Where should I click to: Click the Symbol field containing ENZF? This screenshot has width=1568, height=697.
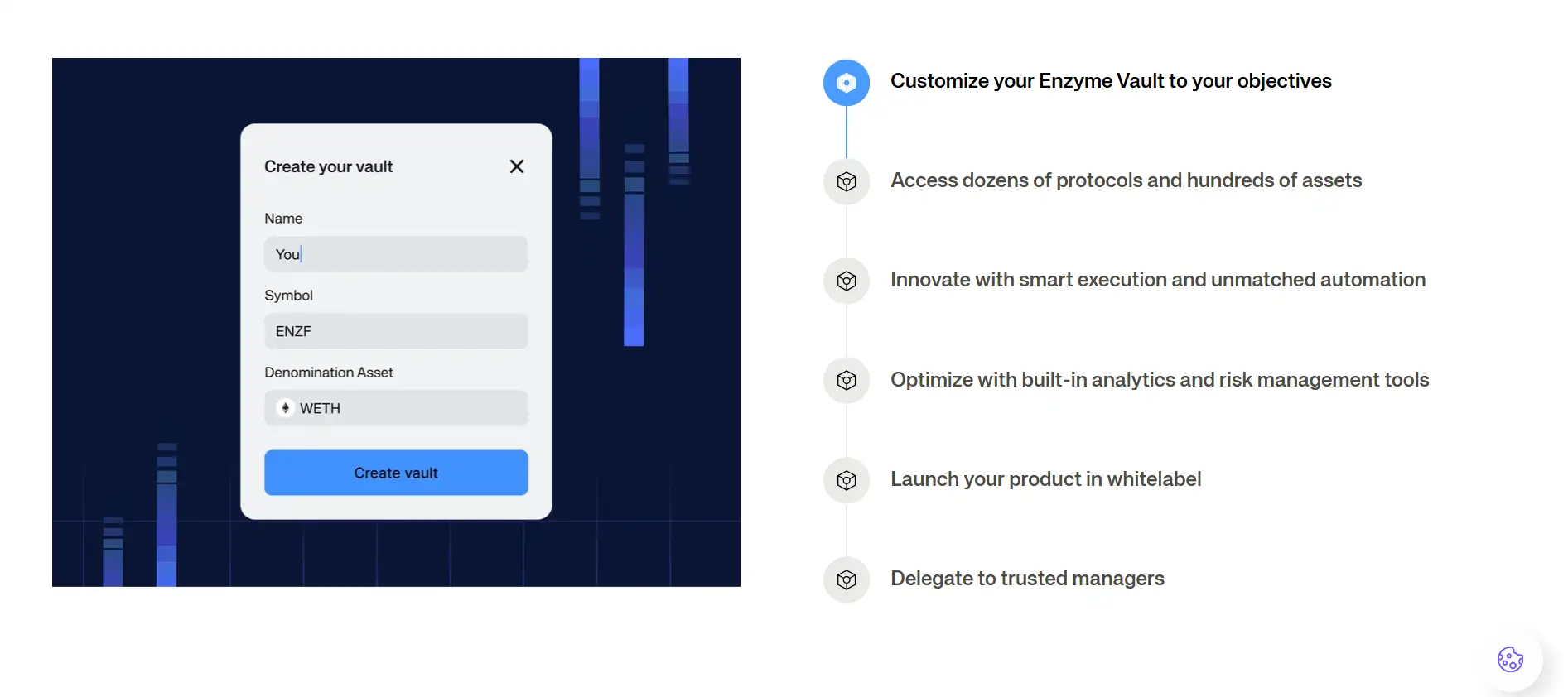point(396,331)
